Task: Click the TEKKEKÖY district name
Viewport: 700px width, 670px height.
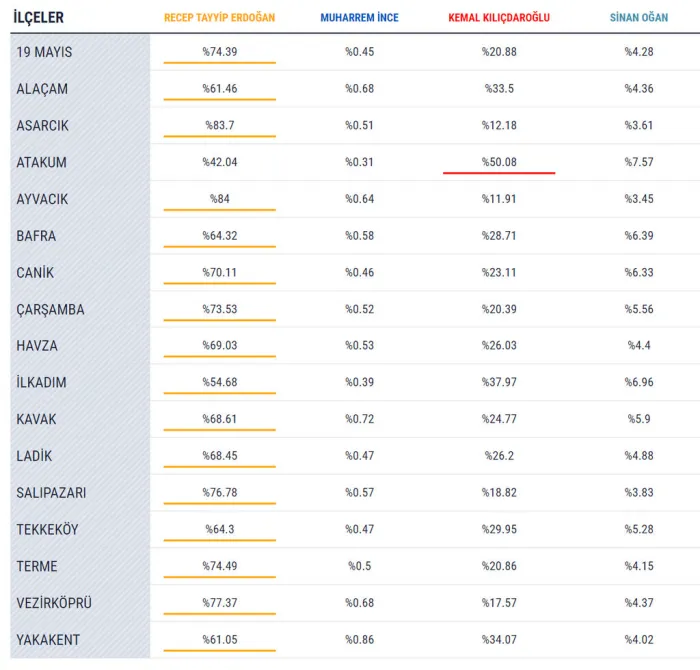Action: [47, 529]
